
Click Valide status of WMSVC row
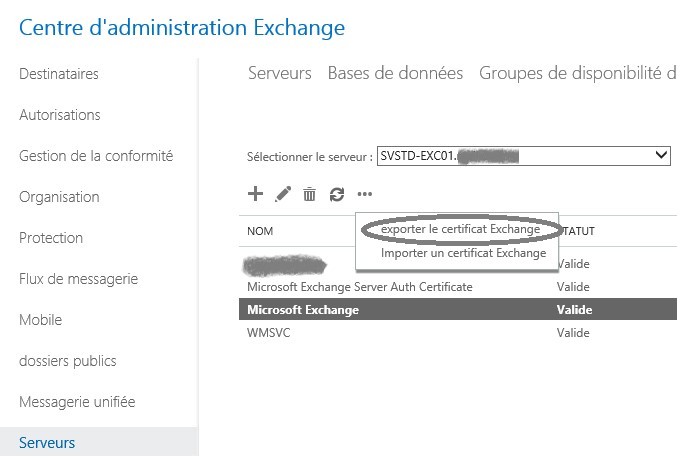point(573,332)
